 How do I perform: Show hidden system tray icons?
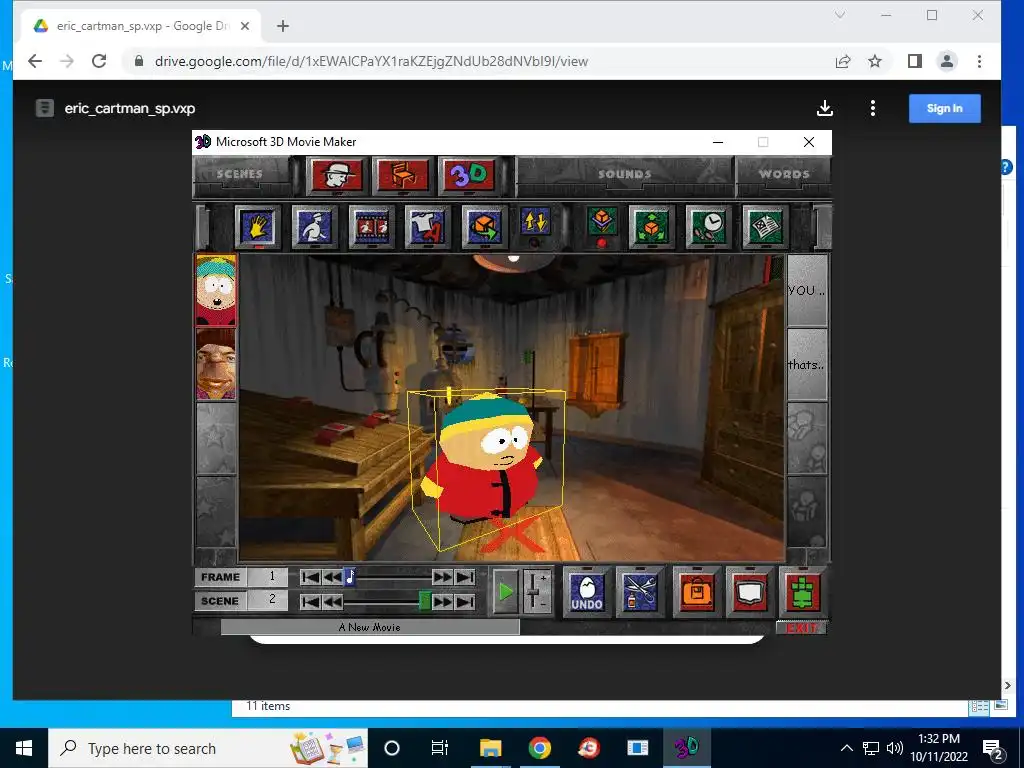coord(846,748)
